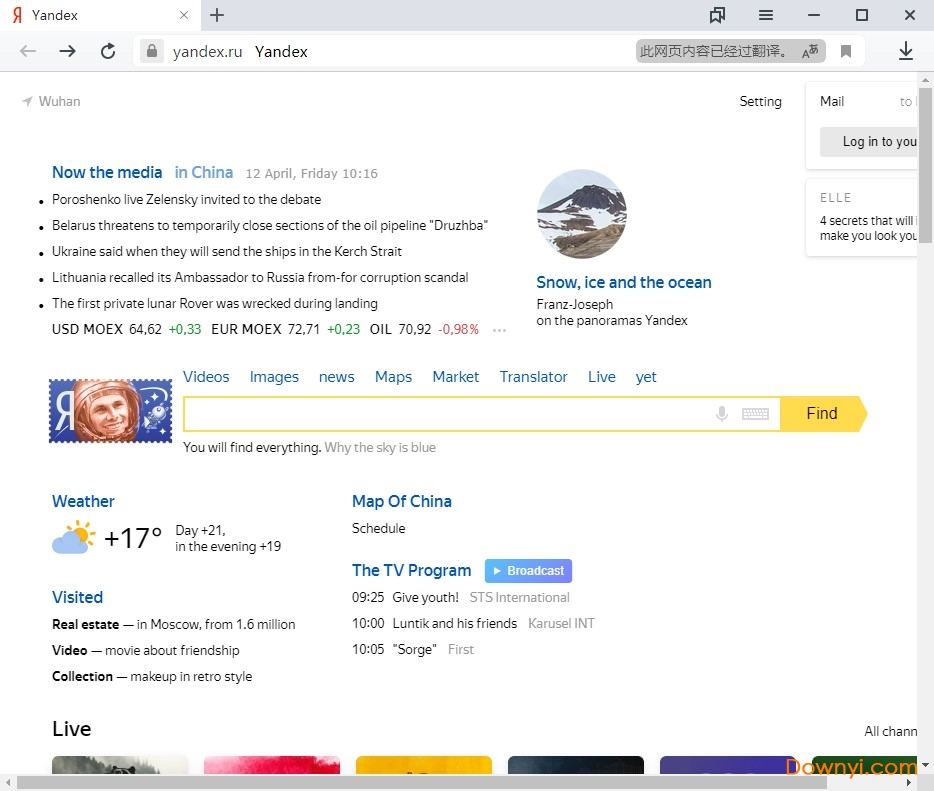Open the Images search tab

coord(274,377)
